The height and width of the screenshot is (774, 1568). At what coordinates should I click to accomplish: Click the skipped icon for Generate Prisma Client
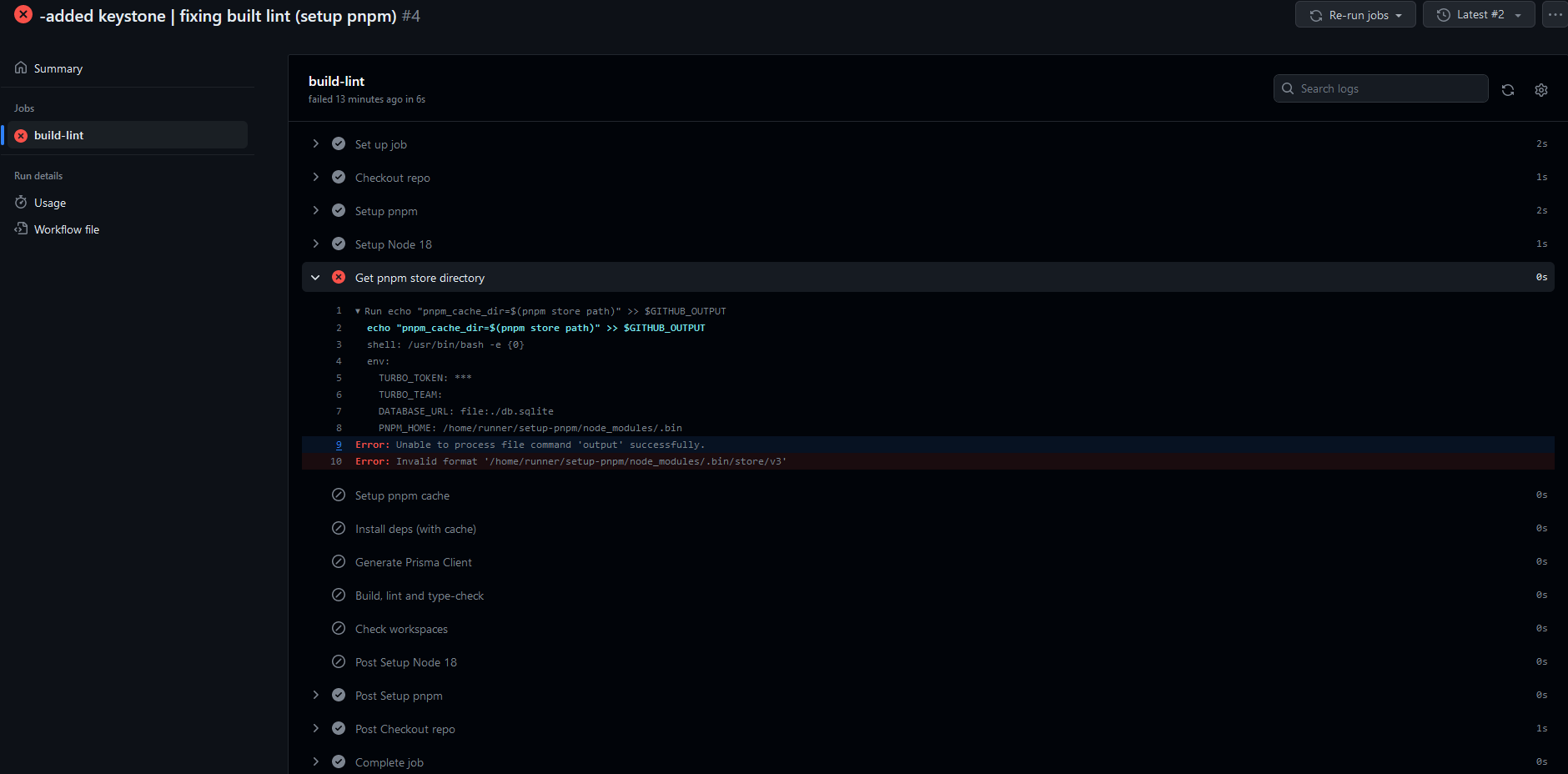pyautogui.click(x=339, y=561)
